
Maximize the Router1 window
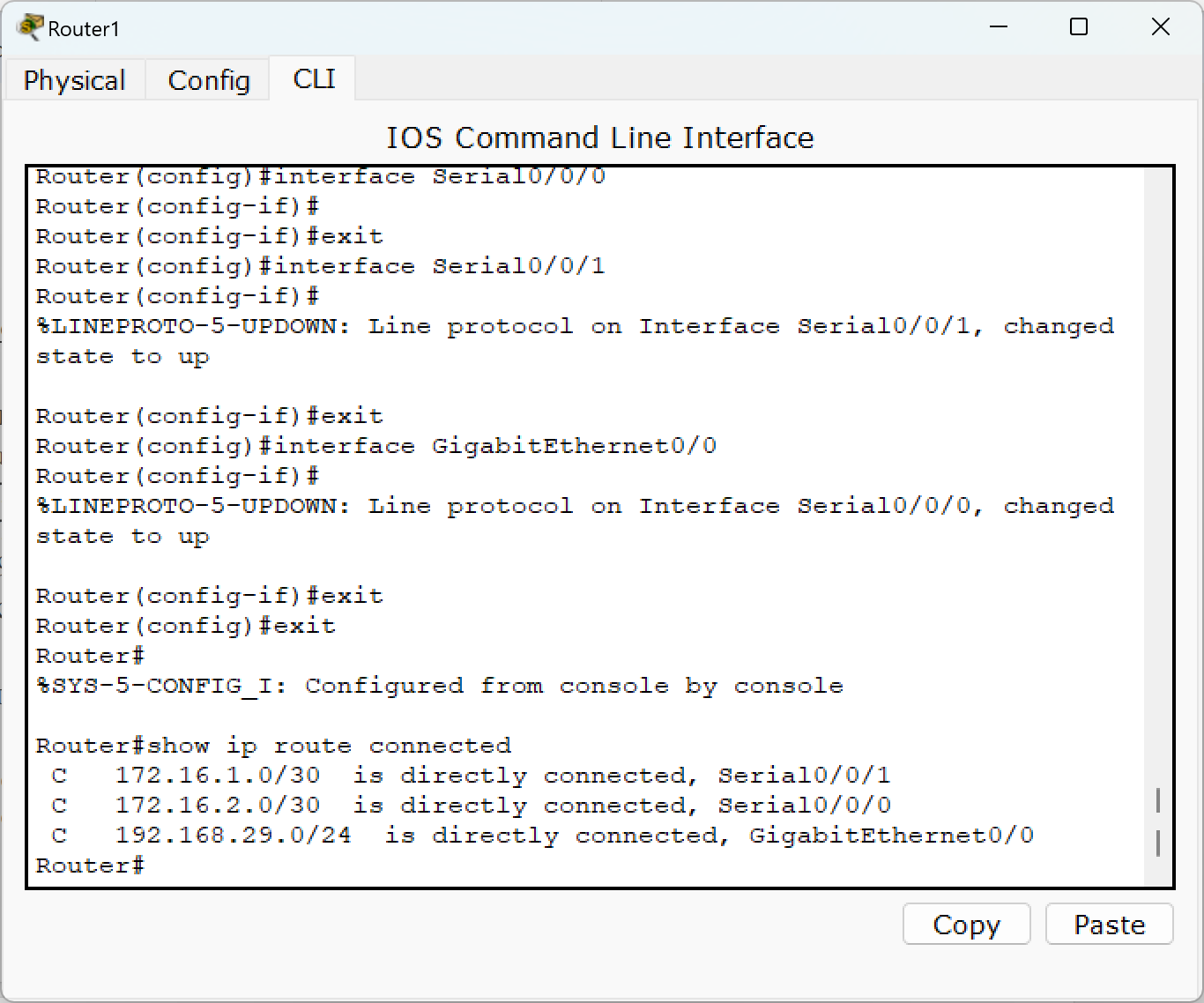tap(1078, 27)
